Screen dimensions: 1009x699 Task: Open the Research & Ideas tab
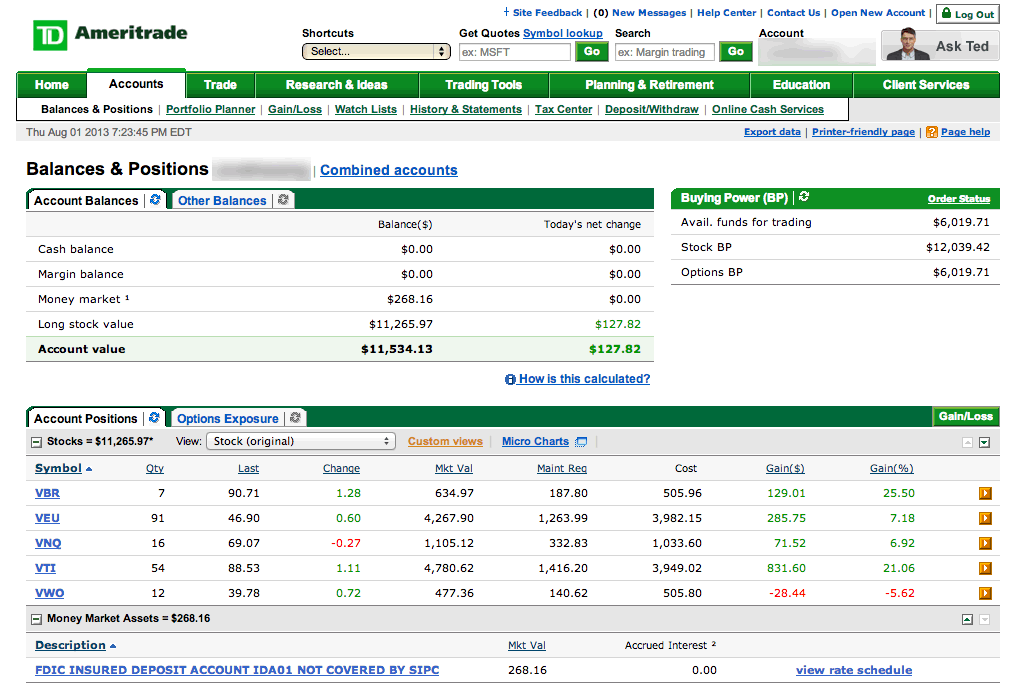337,85
